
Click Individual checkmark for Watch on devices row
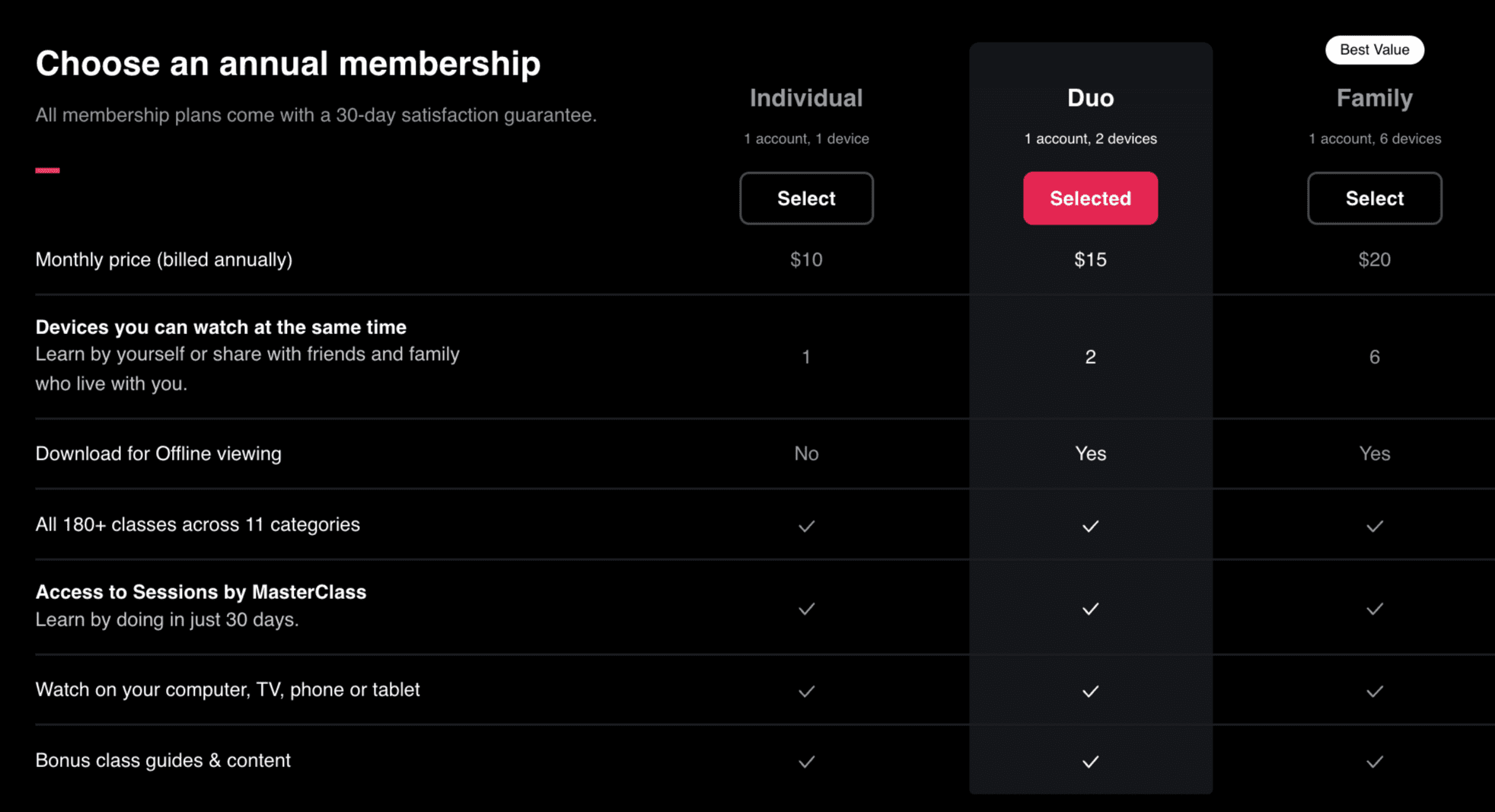tap(806, 691)
